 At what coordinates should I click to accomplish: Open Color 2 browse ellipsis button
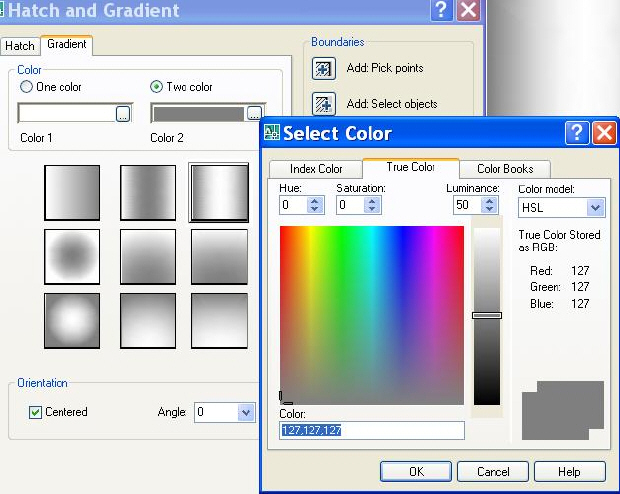click(254, 113)
